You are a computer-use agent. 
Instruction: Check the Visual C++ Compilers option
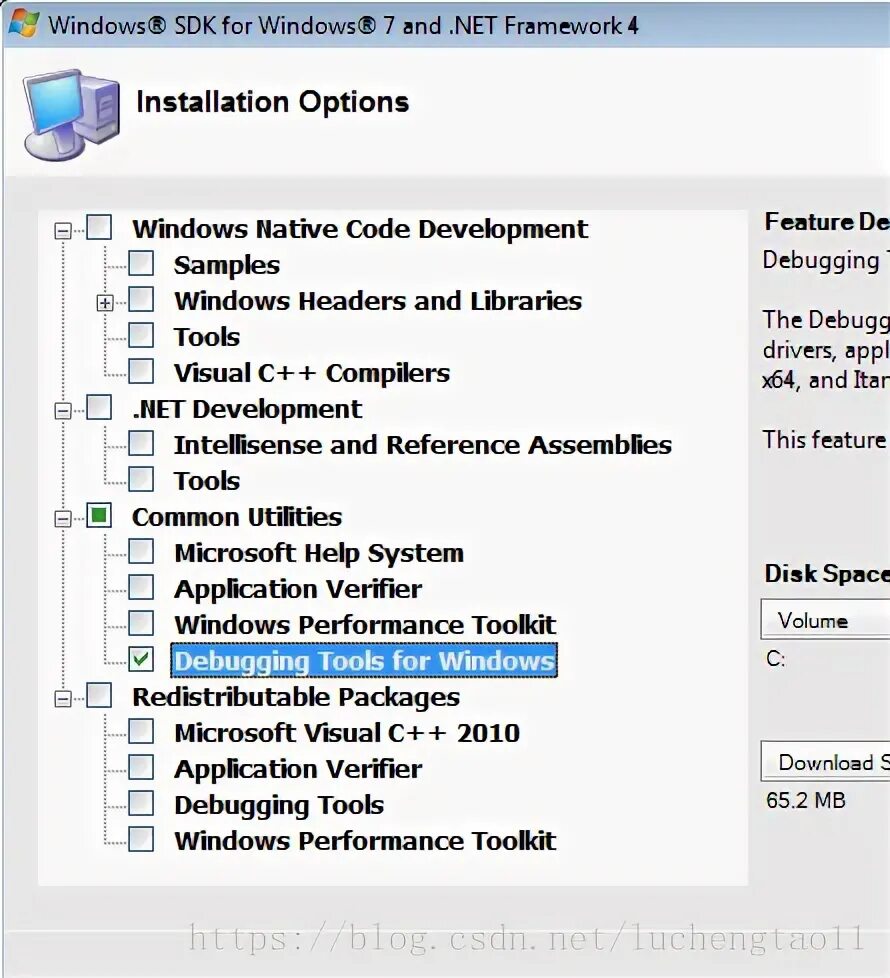pos(141,372)
